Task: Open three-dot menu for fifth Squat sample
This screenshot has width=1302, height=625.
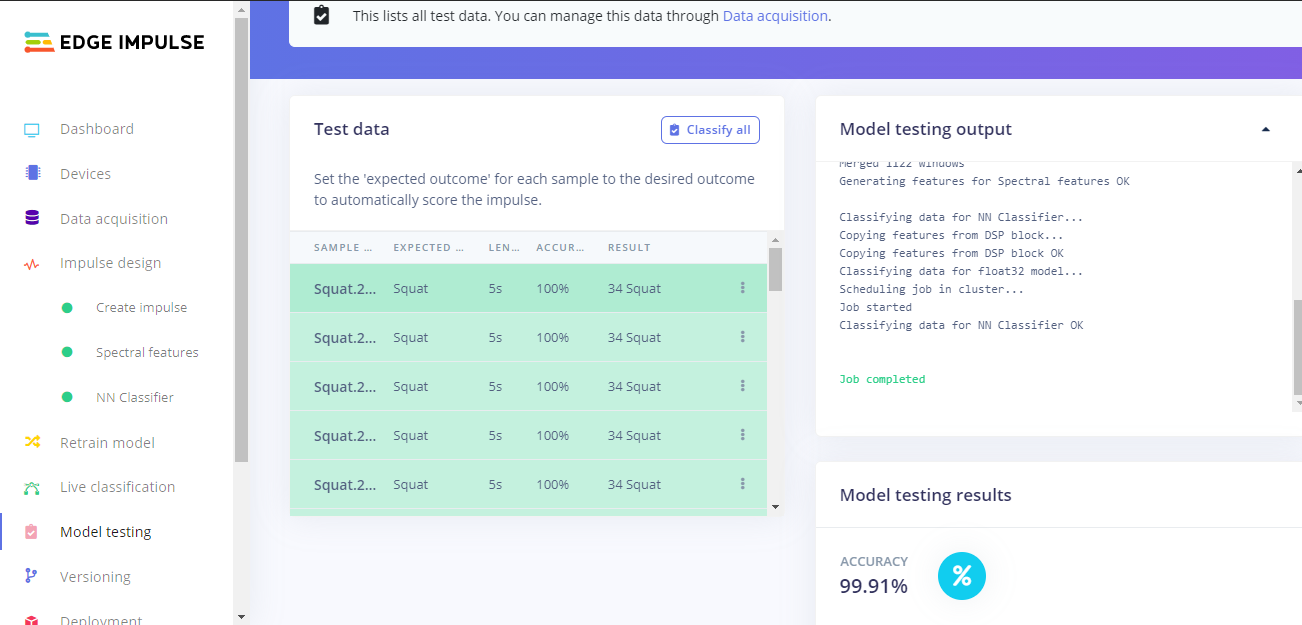Action: click(742, 484)
